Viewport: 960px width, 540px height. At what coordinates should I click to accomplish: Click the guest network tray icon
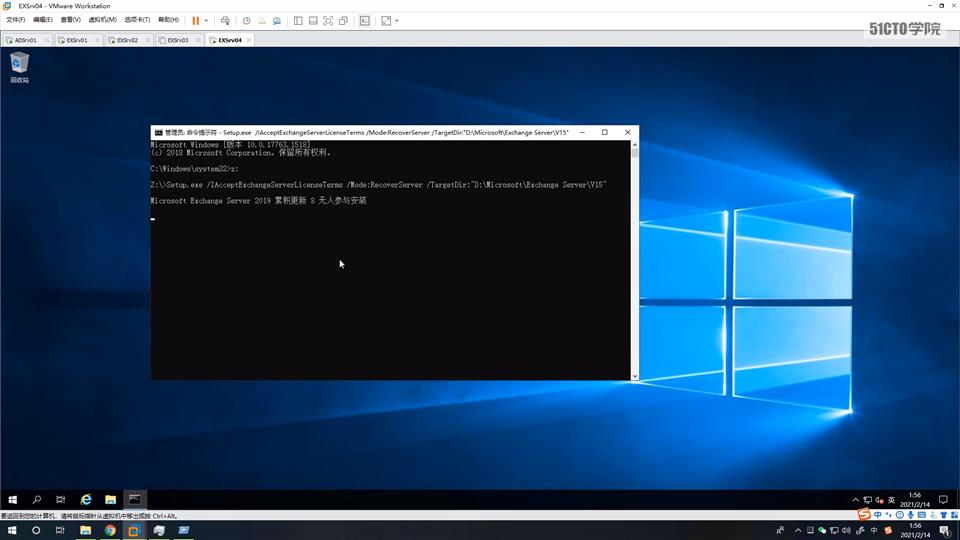pos(868,500)
